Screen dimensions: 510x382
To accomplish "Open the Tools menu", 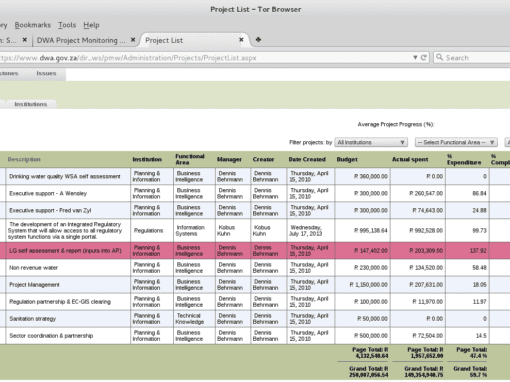I will click(x=67, y=25).
